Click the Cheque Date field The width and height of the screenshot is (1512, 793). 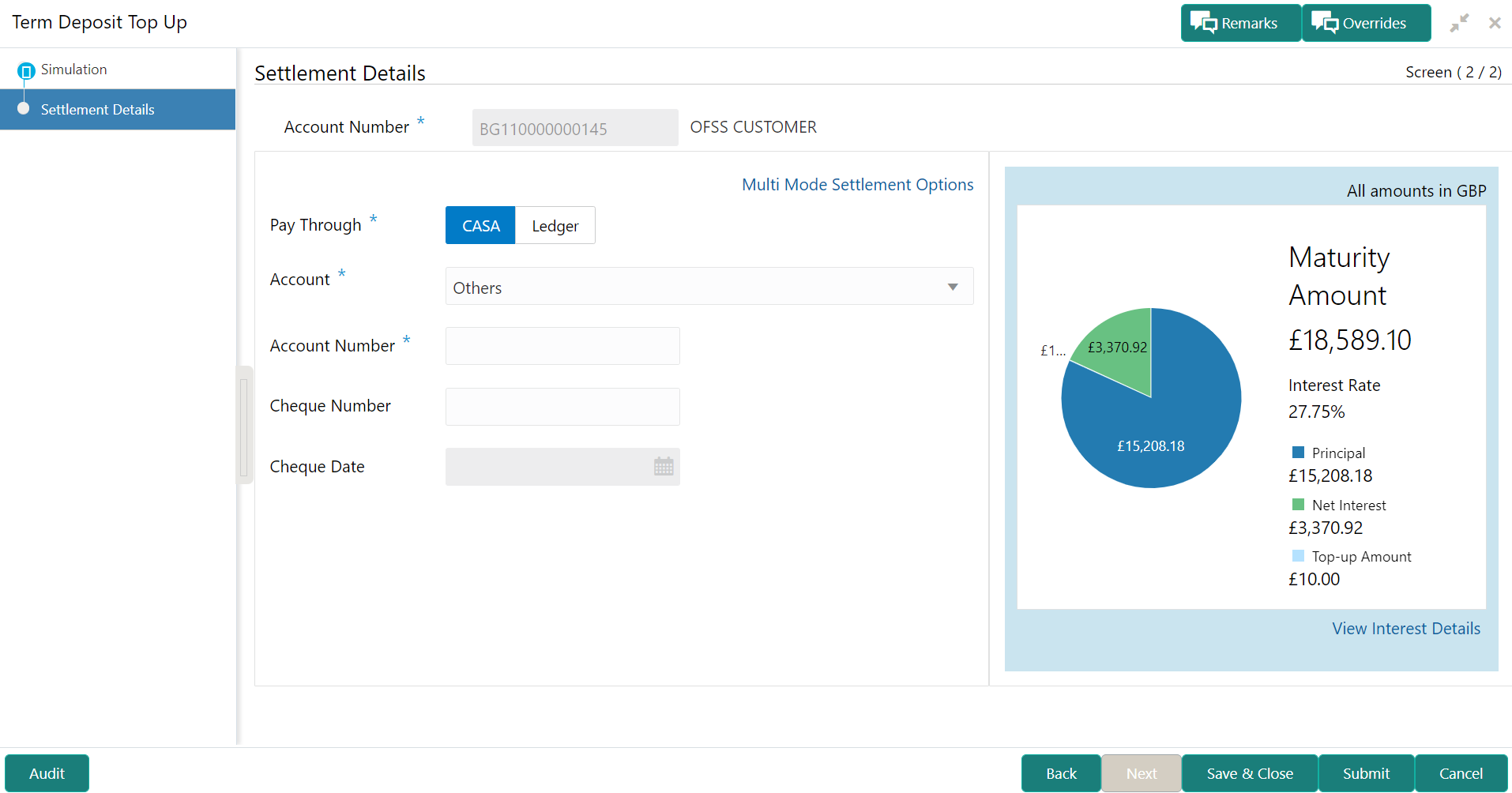(562, 467)
